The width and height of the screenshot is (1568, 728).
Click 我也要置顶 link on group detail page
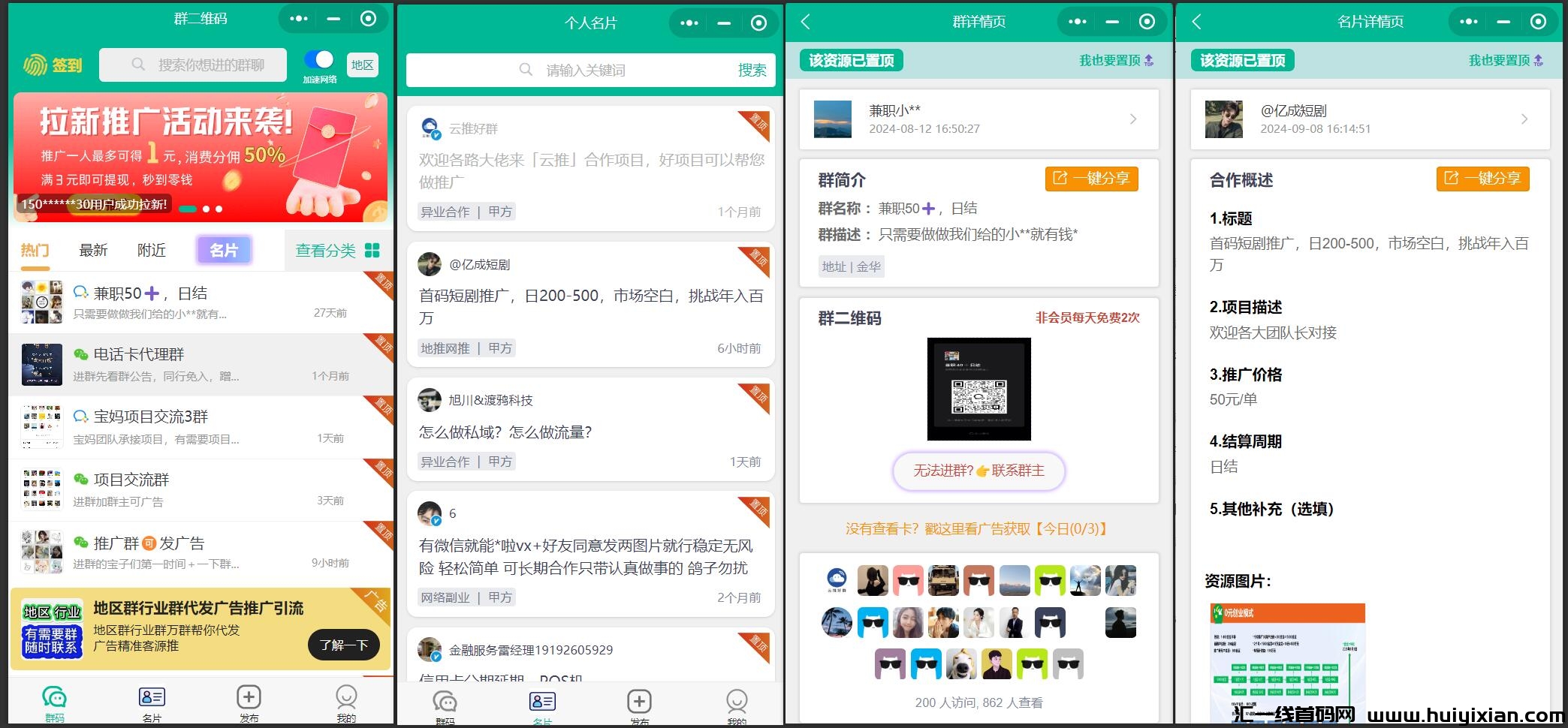click(x=1115, y=61)
